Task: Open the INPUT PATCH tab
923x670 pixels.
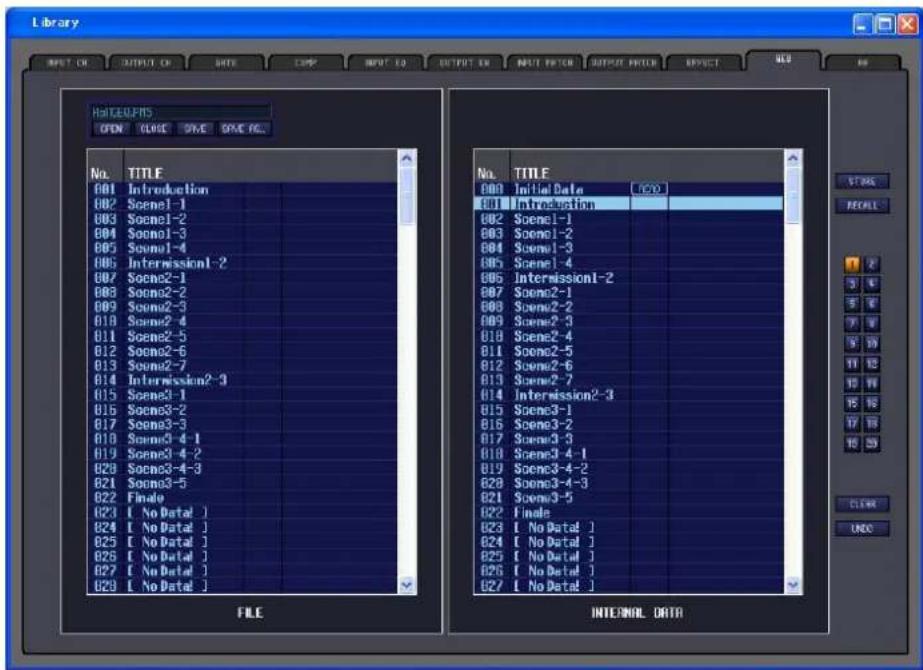Action: click(544, 63)
